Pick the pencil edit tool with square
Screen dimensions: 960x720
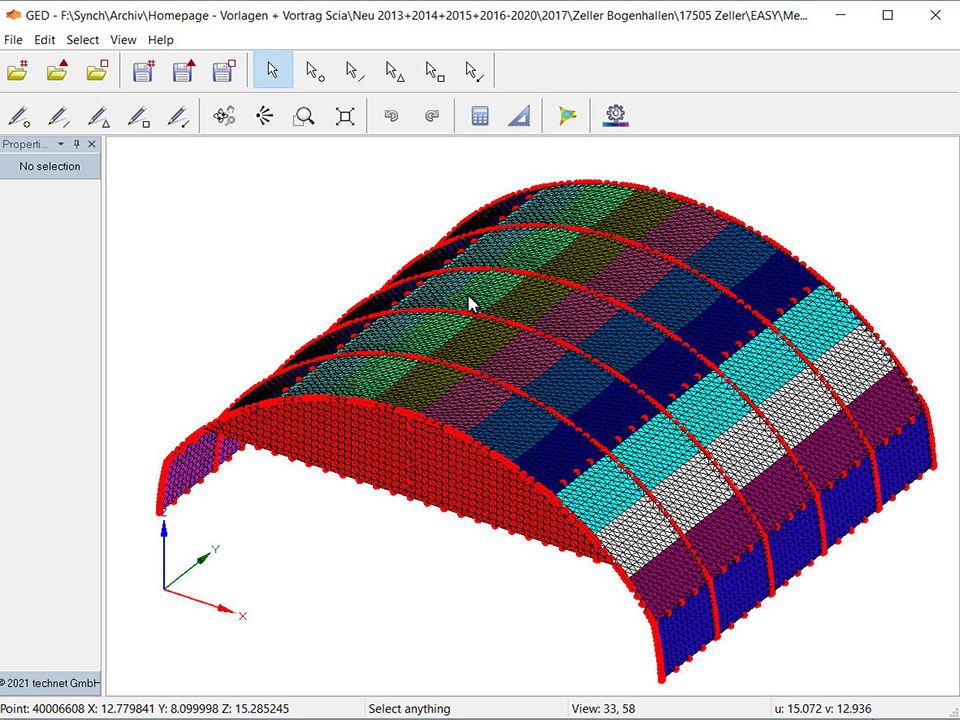(139, 116)
